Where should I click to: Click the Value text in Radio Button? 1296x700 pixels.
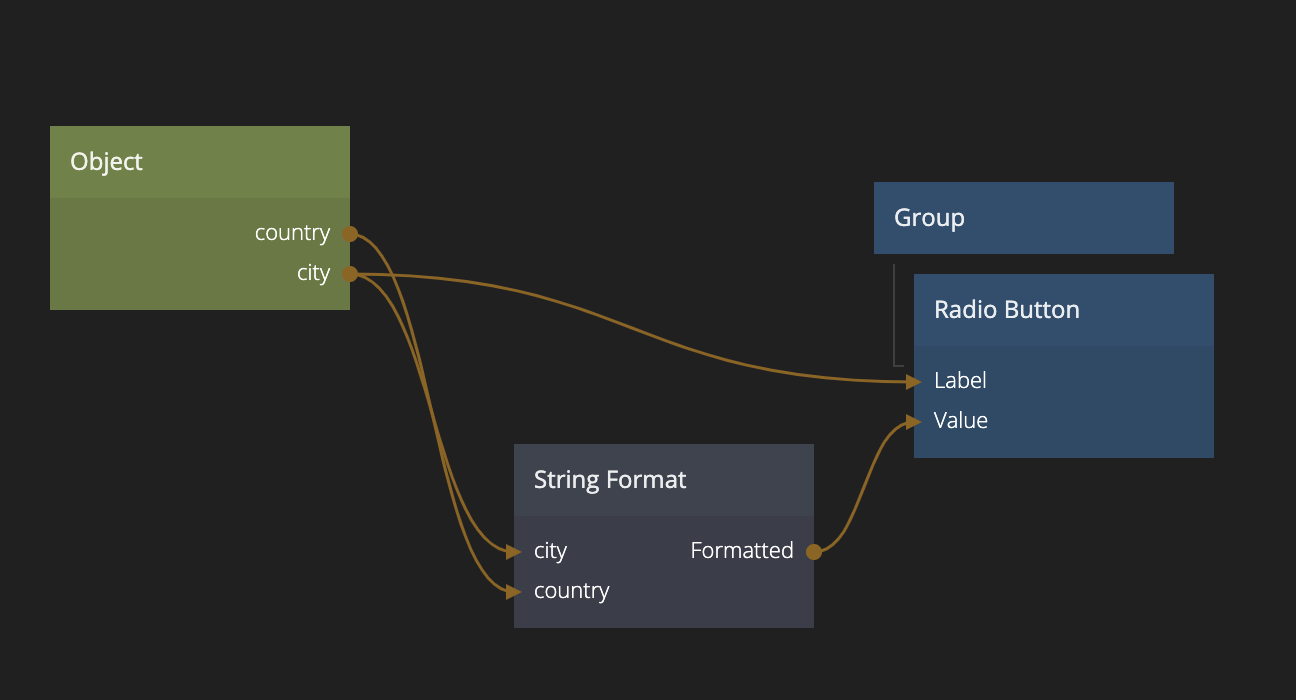960,421
